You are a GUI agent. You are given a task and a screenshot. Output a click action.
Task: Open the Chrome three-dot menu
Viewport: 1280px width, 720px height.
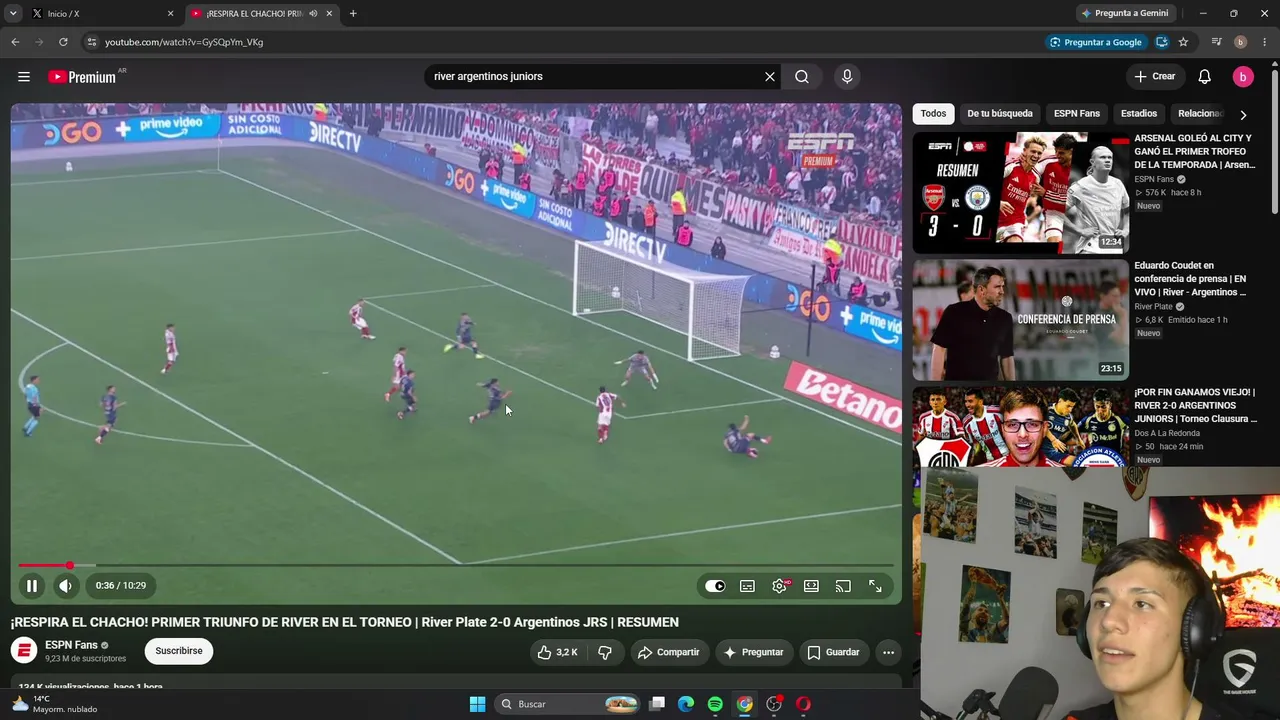tap(1264, 42)
